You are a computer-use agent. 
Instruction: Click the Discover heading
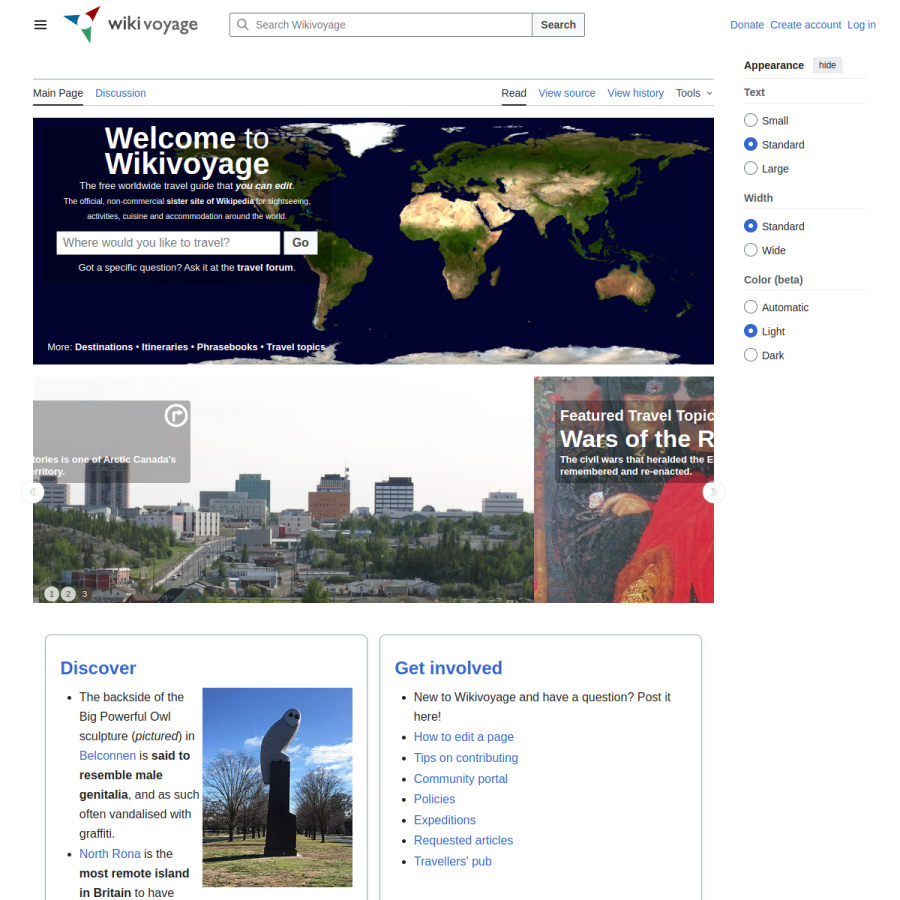point(98,668)
